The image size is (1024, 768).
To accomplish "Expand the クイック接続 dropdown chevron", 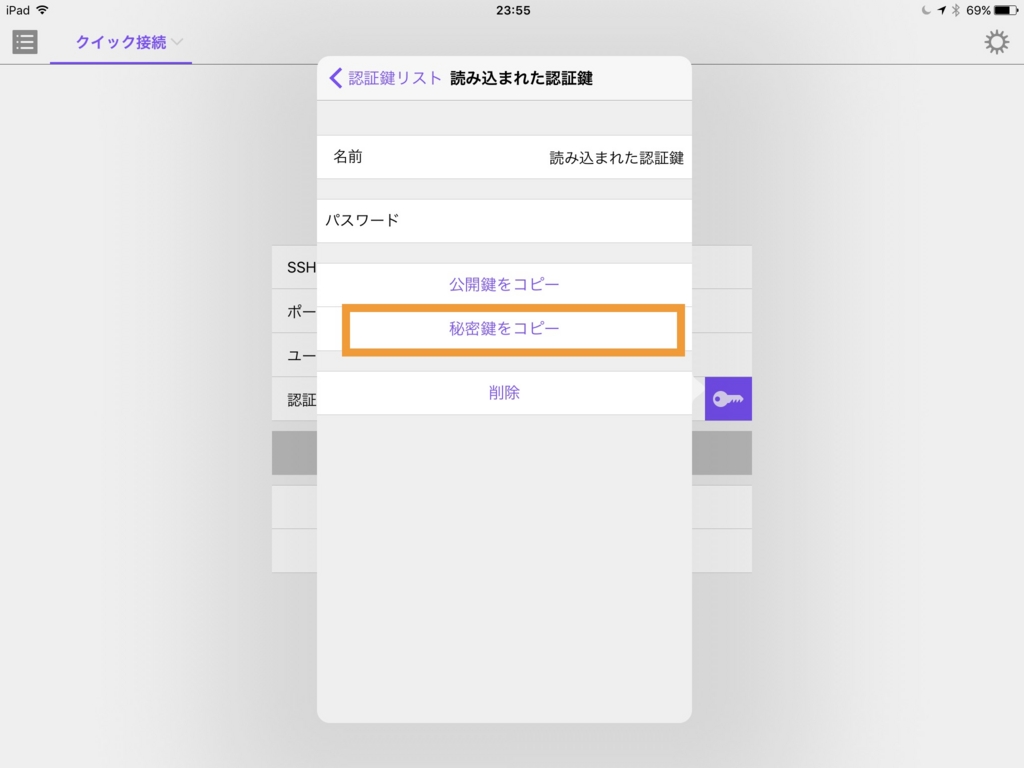I will [177, 42].
